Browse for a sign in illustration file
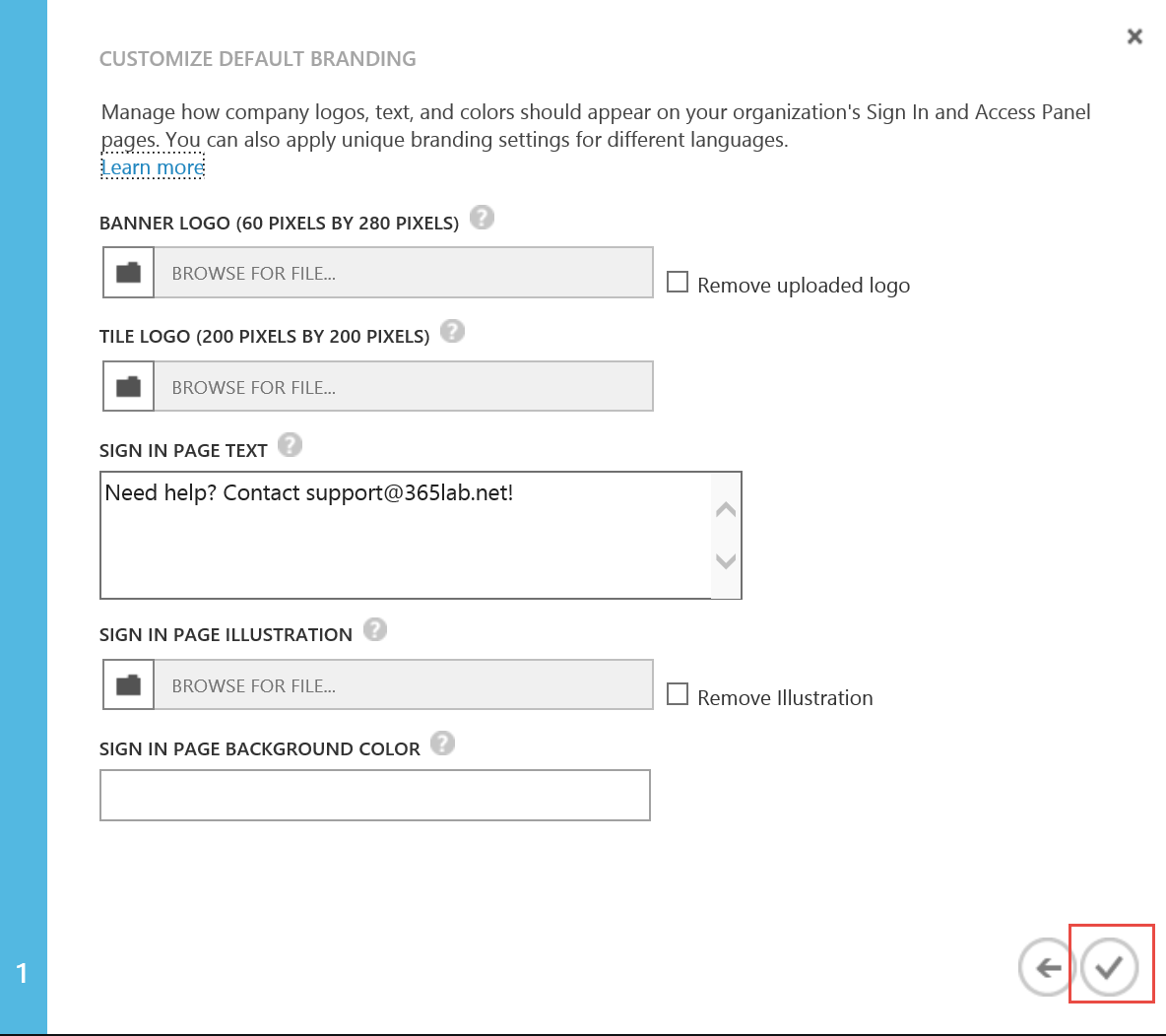Viewport: 1166px width, 1036px height. tap(402, 684)
